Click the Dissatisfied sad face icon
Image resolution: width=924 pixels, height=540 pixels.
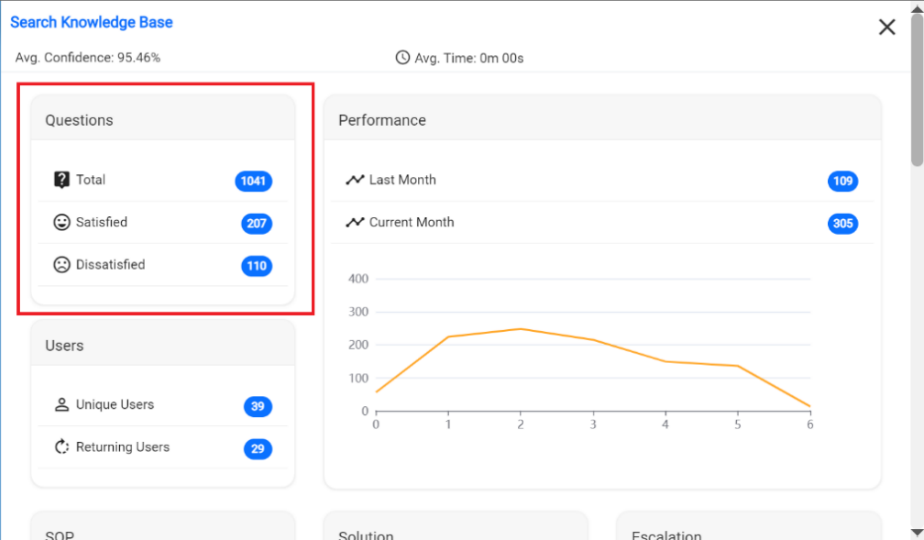pos(61,265)
